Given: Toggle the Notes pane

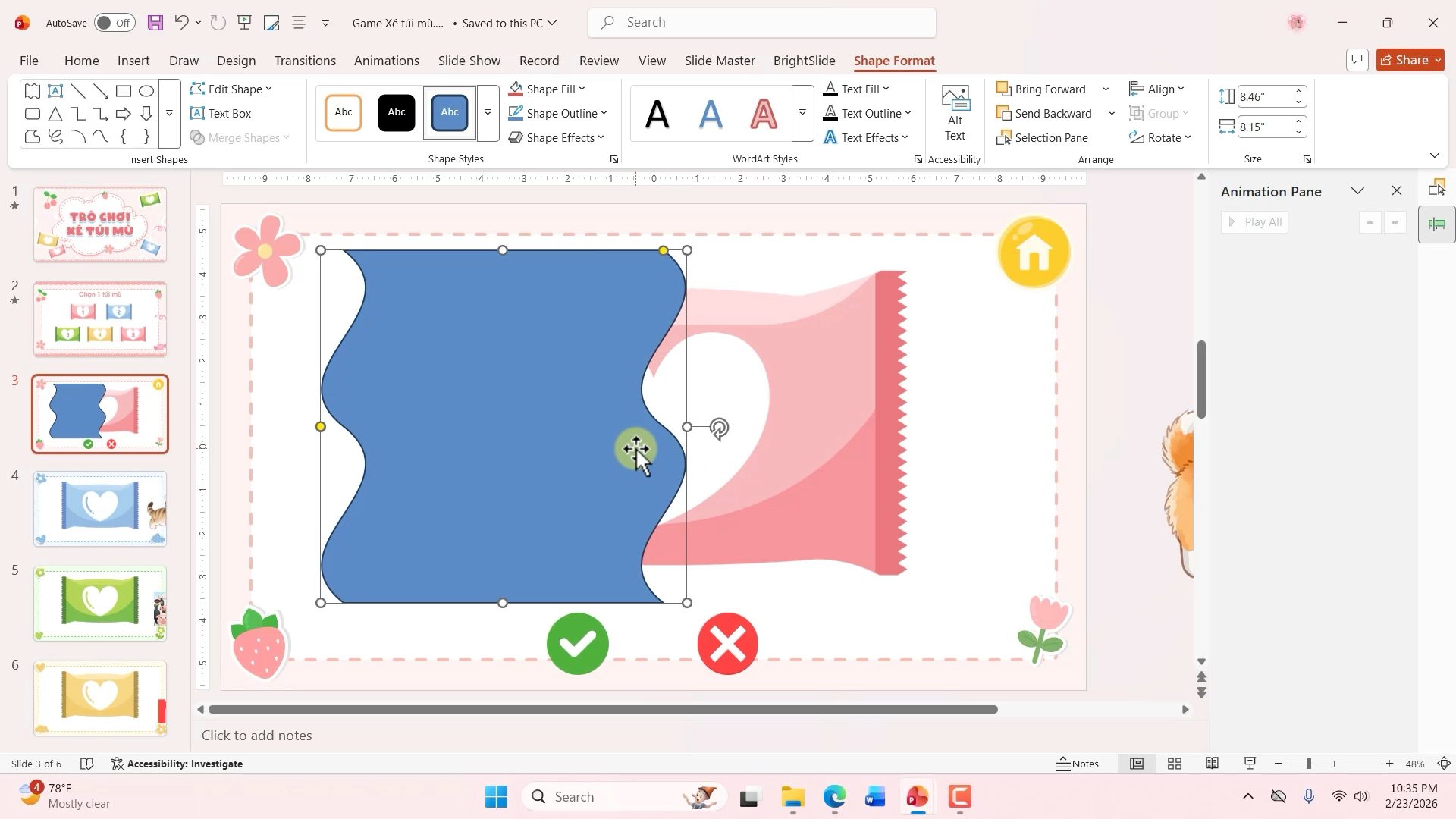Looking at the screenshot, I should (1078, 764).
